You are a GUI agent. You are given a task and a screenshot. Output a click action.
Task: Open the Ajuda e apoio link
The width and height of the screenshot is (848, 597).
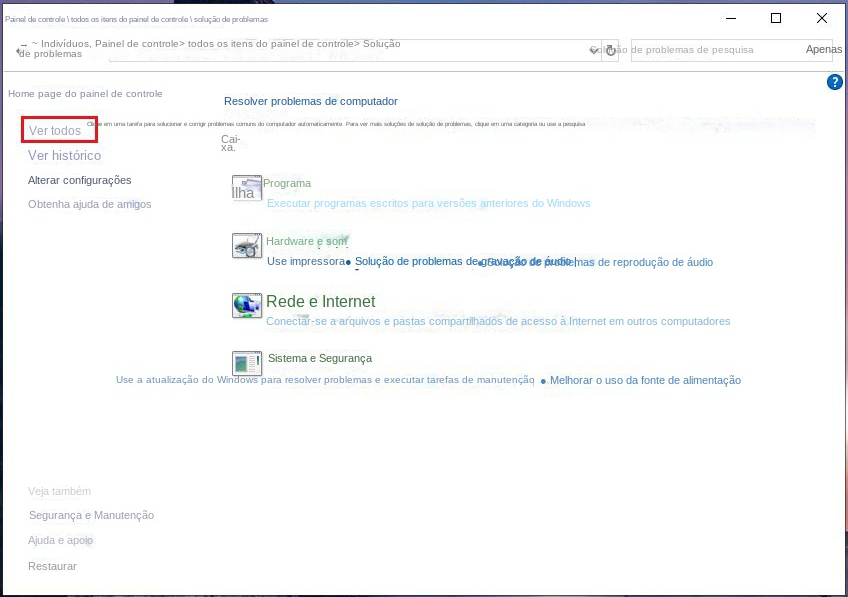[x=61, y=540]
